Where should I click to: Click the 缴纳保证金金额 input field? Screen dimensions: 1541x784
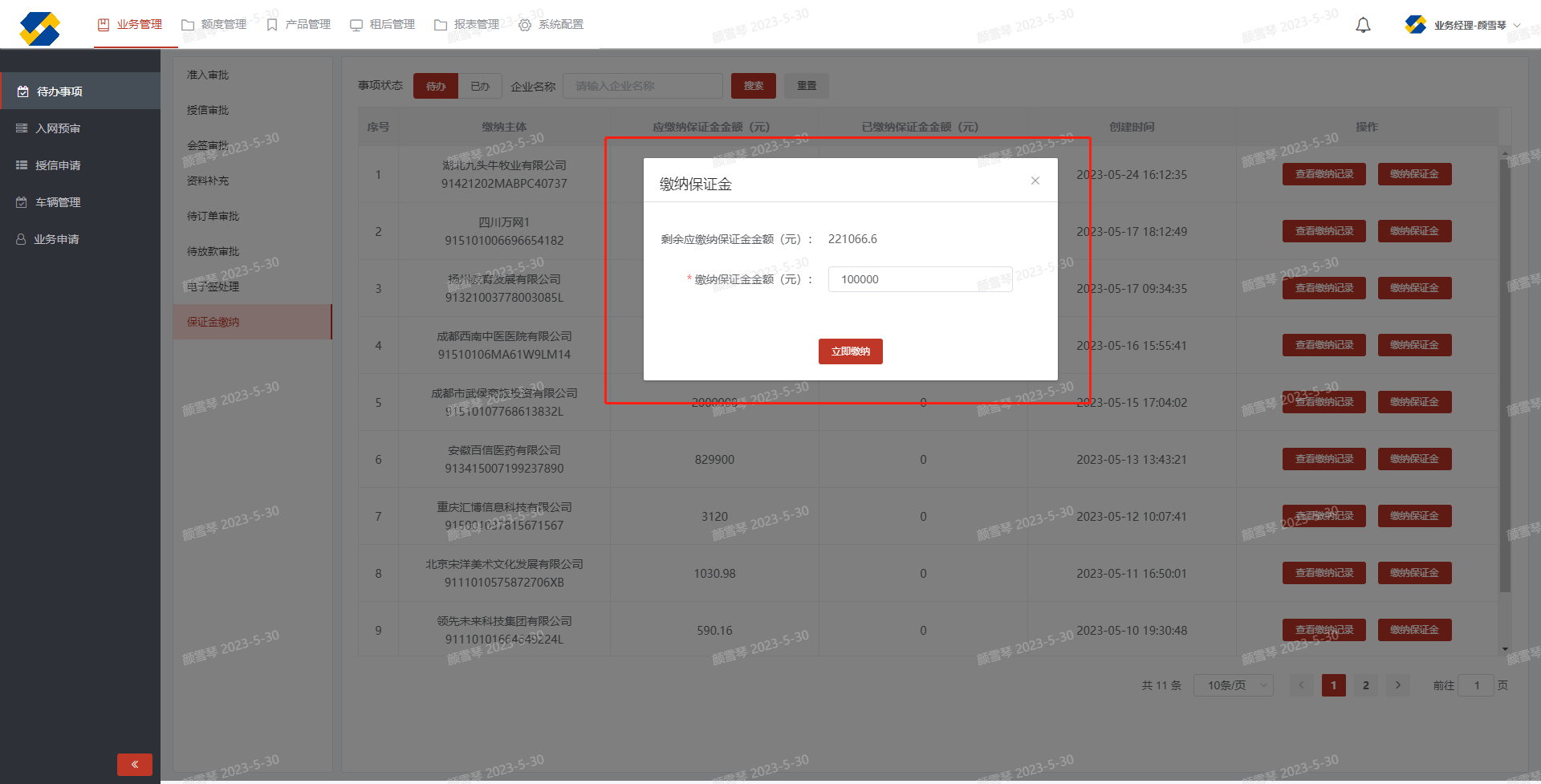click(919, 279)
